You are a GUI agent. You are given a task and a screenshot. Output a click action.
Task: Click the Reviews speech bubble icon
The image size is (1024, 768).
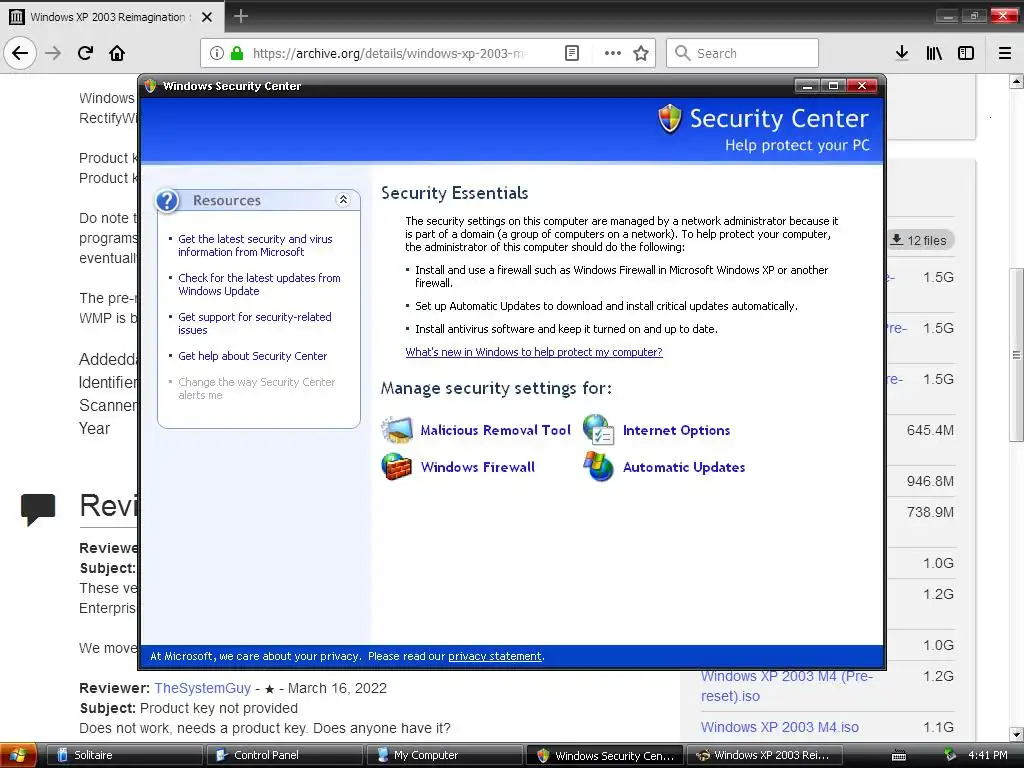[38, 509]
